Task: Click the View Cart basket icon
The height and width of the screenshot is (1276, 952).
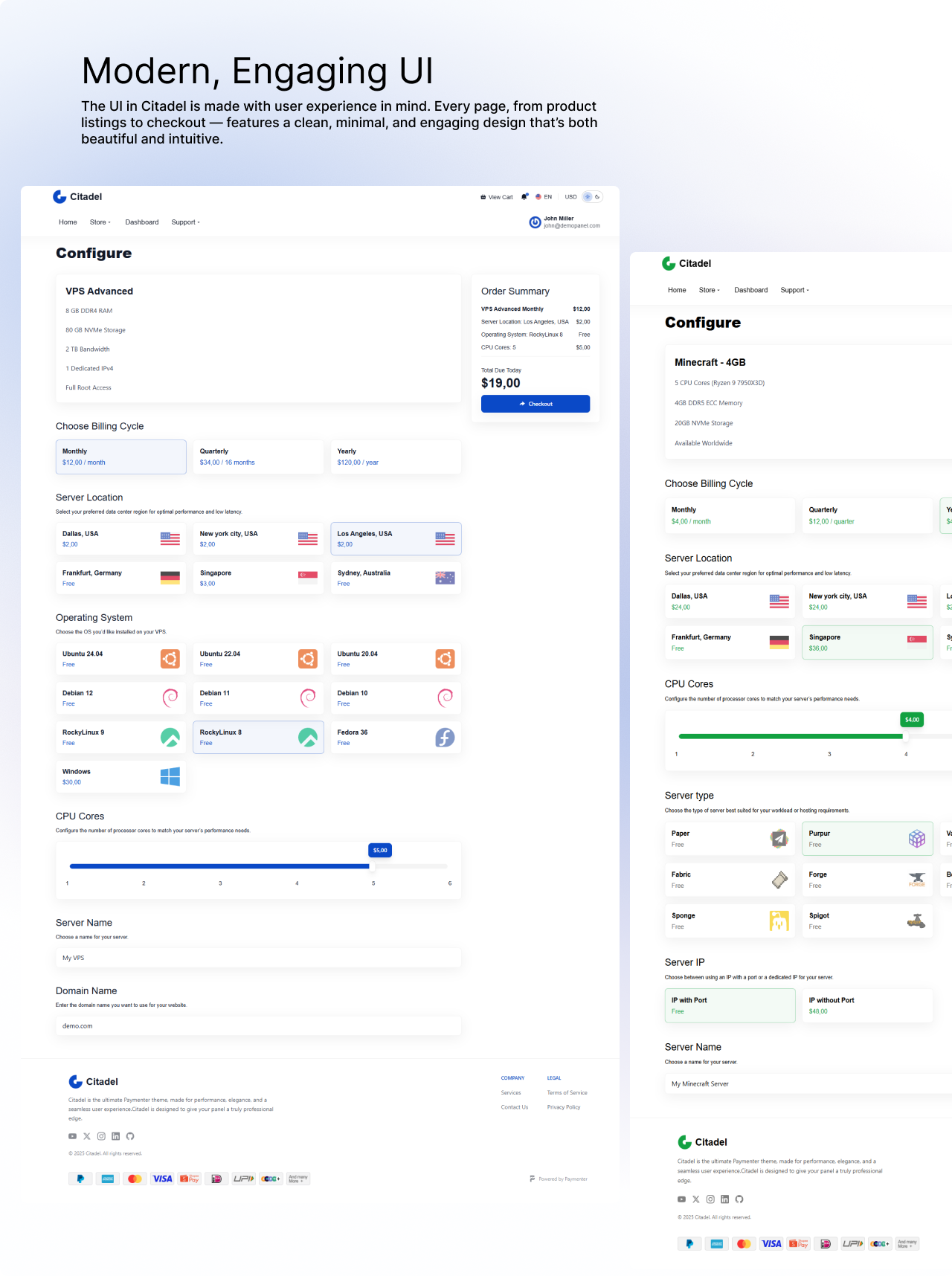Action: [483, 197]
